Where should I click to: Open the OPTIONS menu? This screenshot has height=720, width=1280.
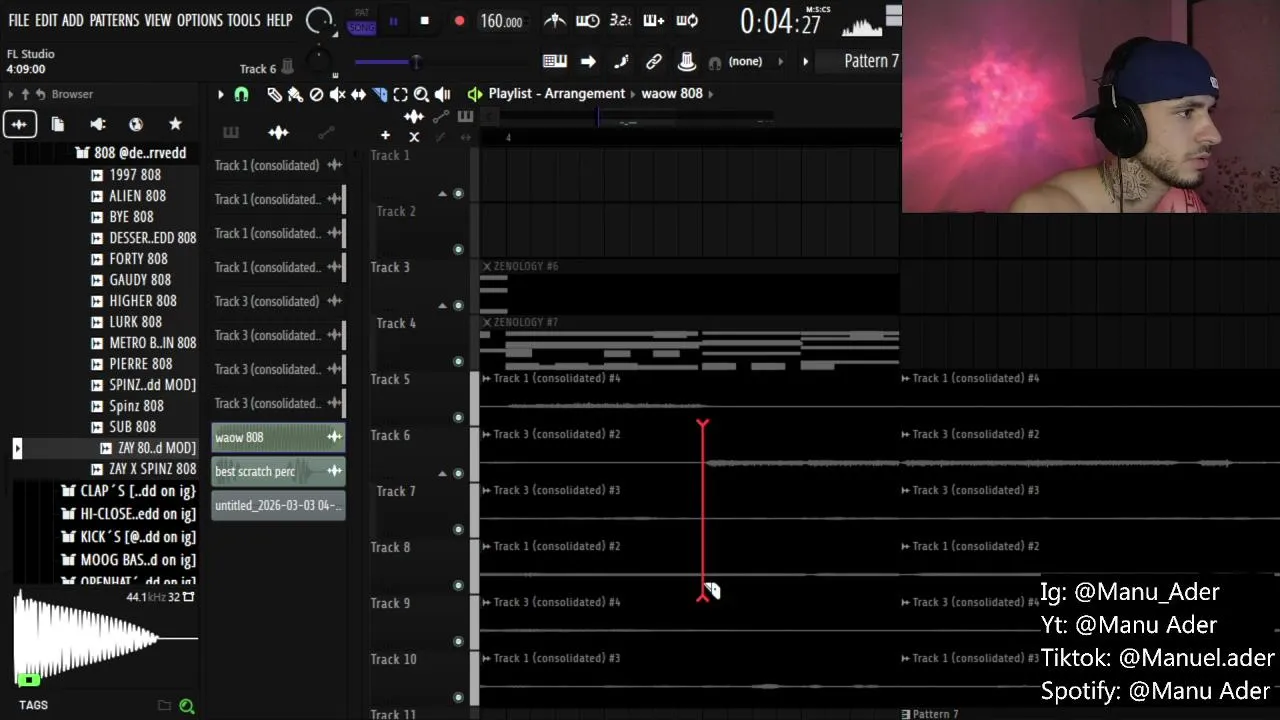tap(199, 20)
